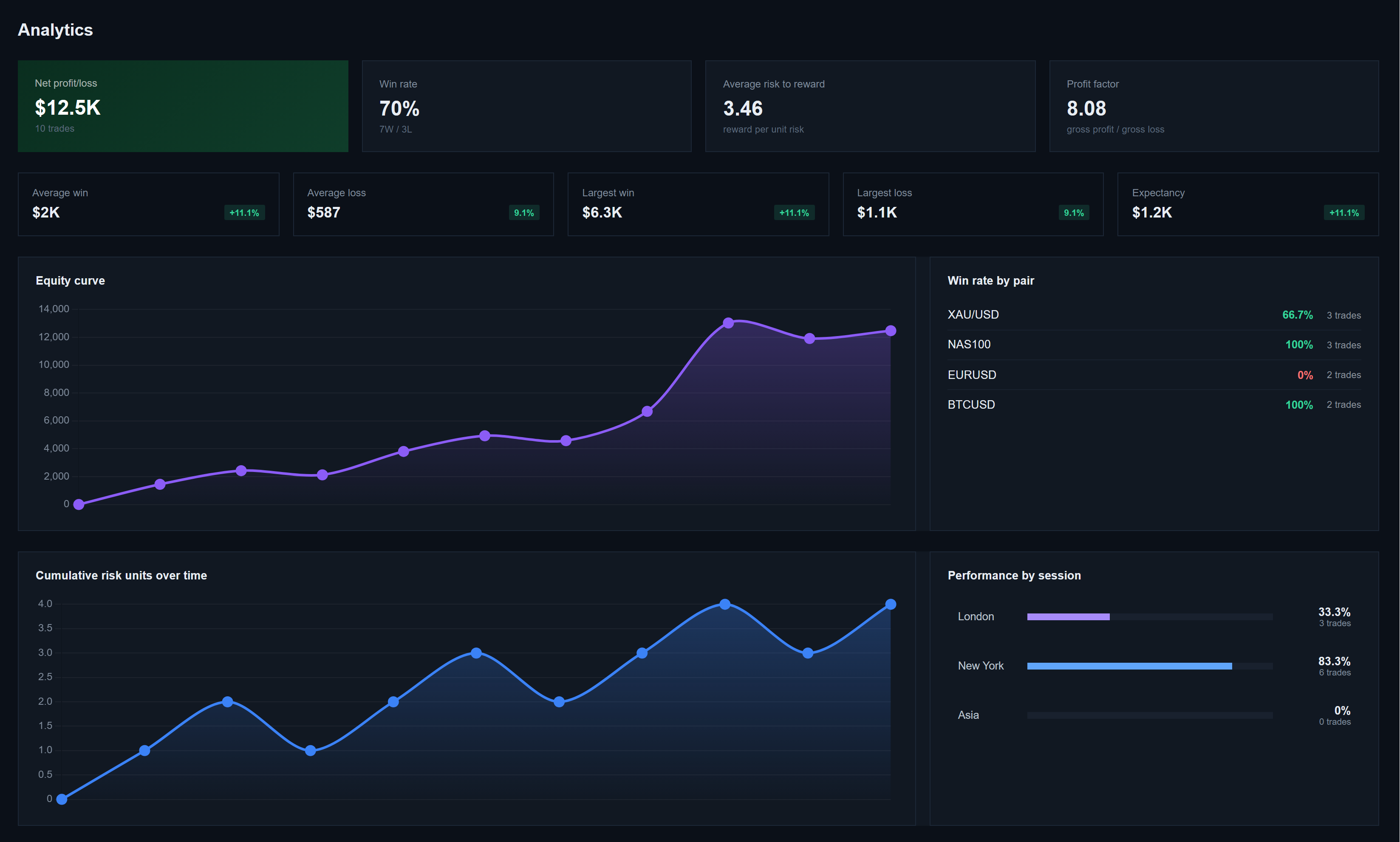Viewport: 1400px width, 842px height.
Task: Select the +11.1% badge on Largest win
Action: pos(794,213)
